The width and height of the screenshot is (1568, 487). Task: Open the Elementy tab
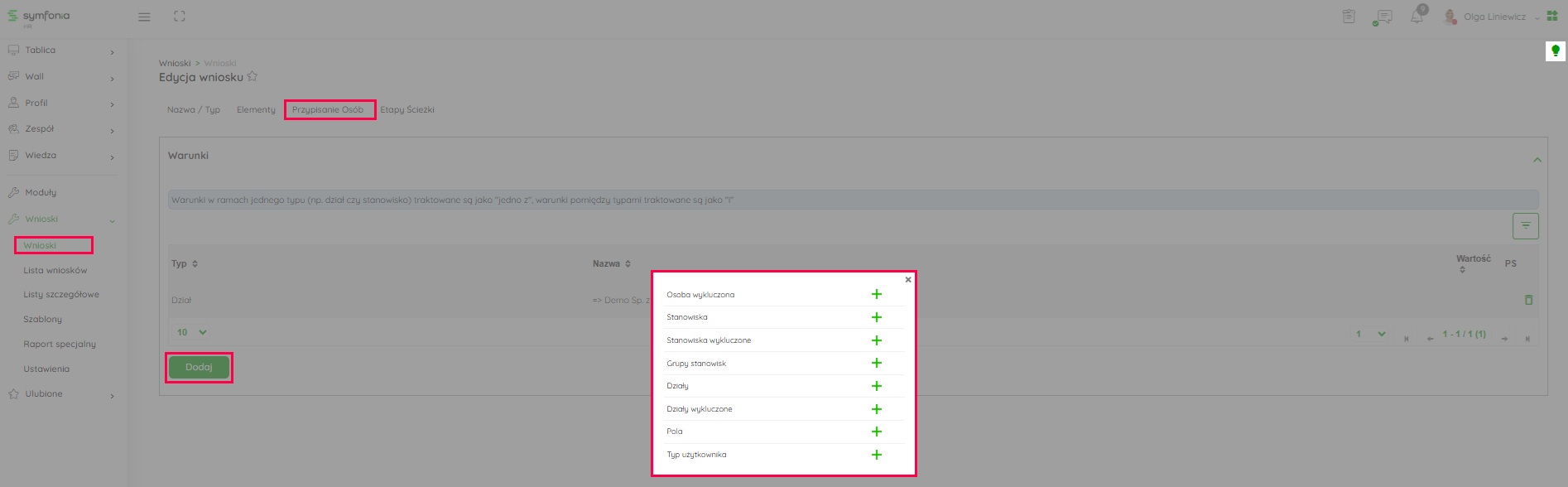tap(256, 109)
